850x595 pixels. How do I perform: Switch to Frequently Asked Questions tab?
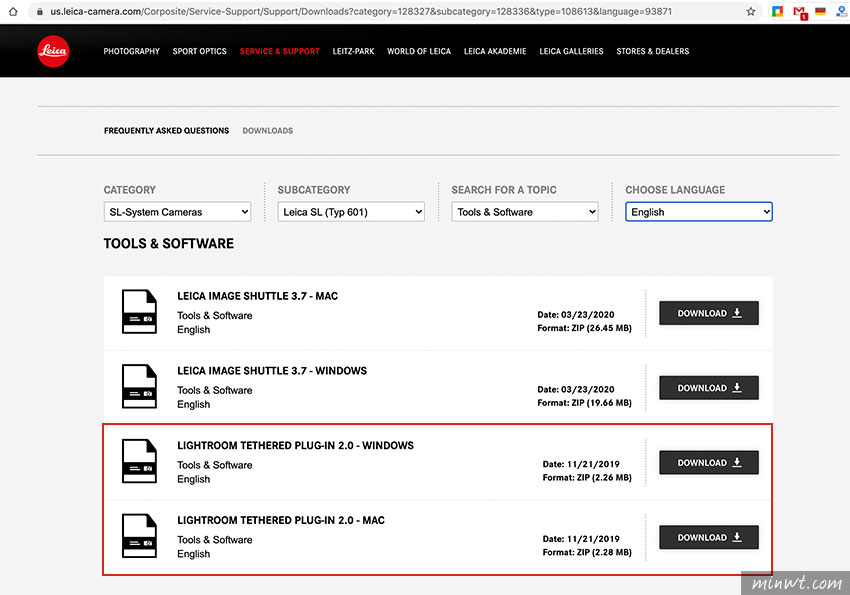pos(166,131)
